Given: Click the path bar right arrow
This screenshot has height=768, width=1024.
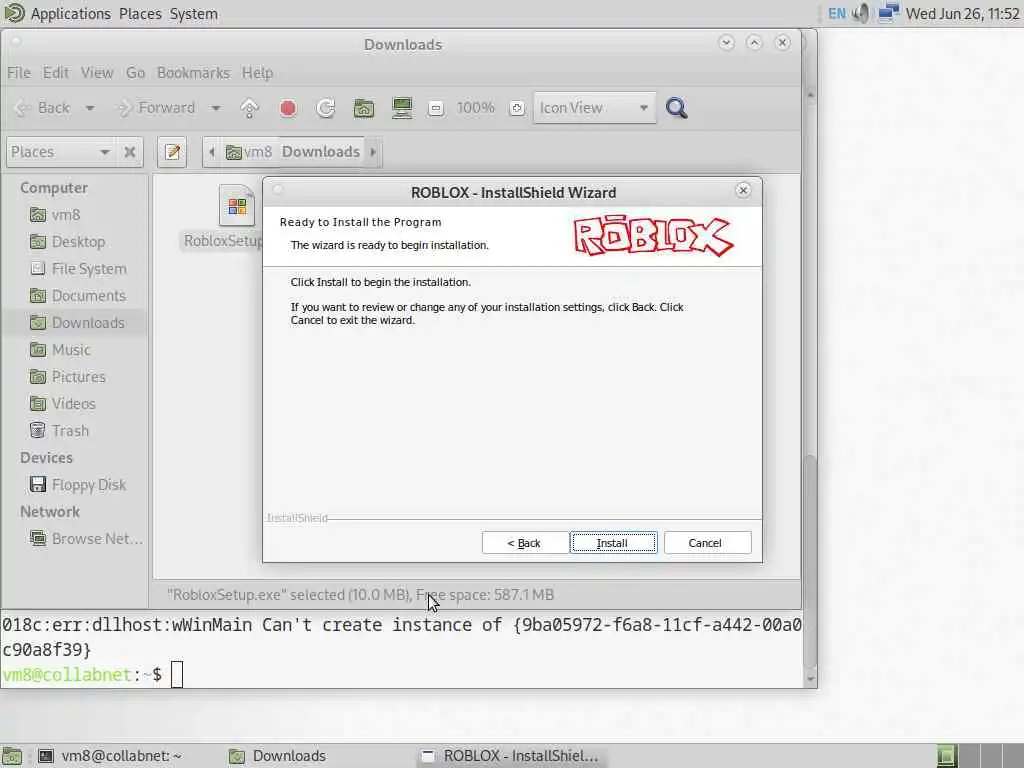Looking at the screenshot, I should pos(373,152).
